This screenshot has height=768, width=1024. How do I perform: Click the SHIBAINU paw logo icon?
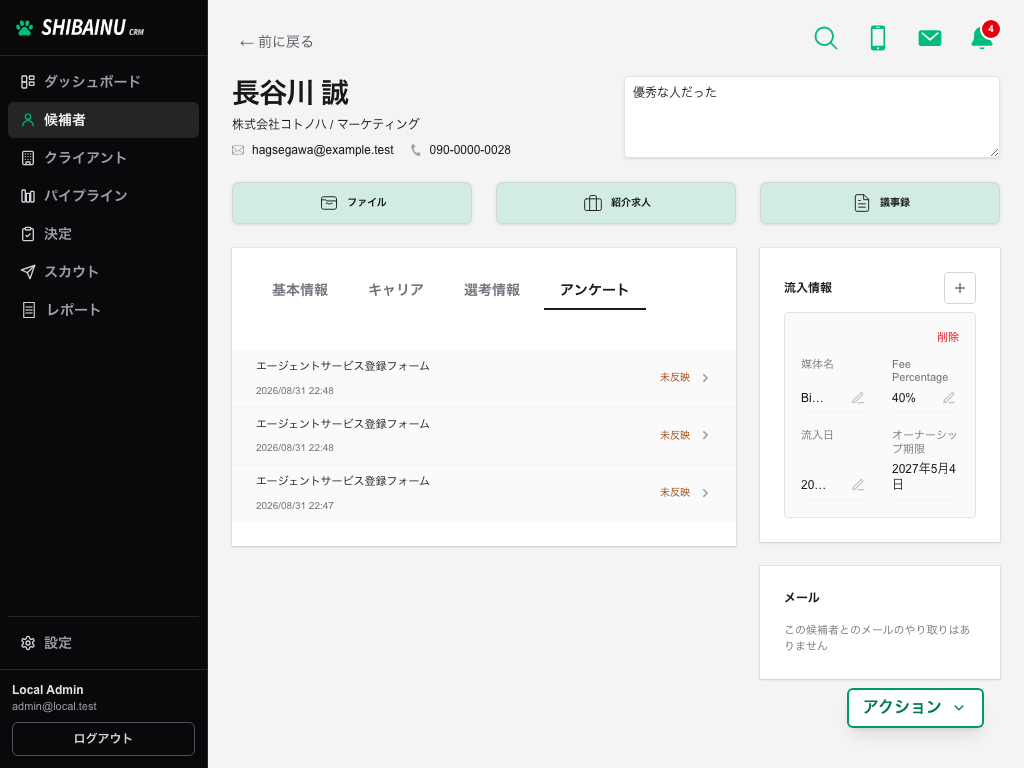tap(25, 28)
